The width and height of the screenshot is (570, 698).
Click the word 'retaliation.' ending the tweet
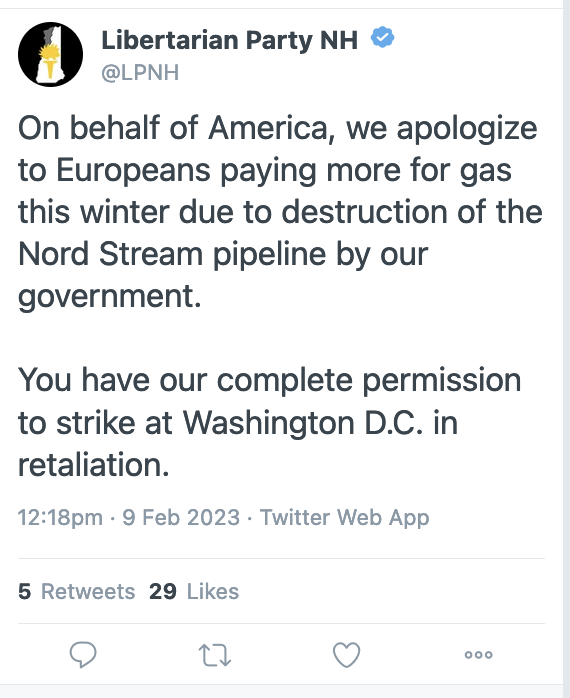pos(94,464)
